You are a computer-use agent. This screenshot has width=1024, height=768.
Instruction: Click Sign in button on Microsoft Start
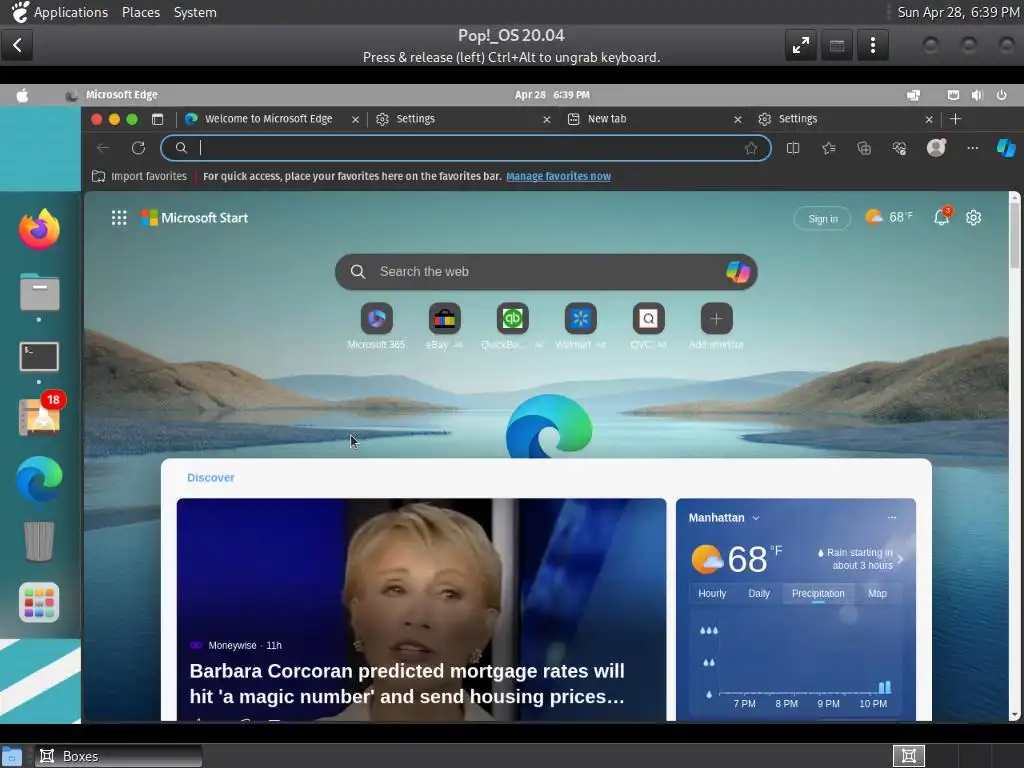tap(823, 219)
